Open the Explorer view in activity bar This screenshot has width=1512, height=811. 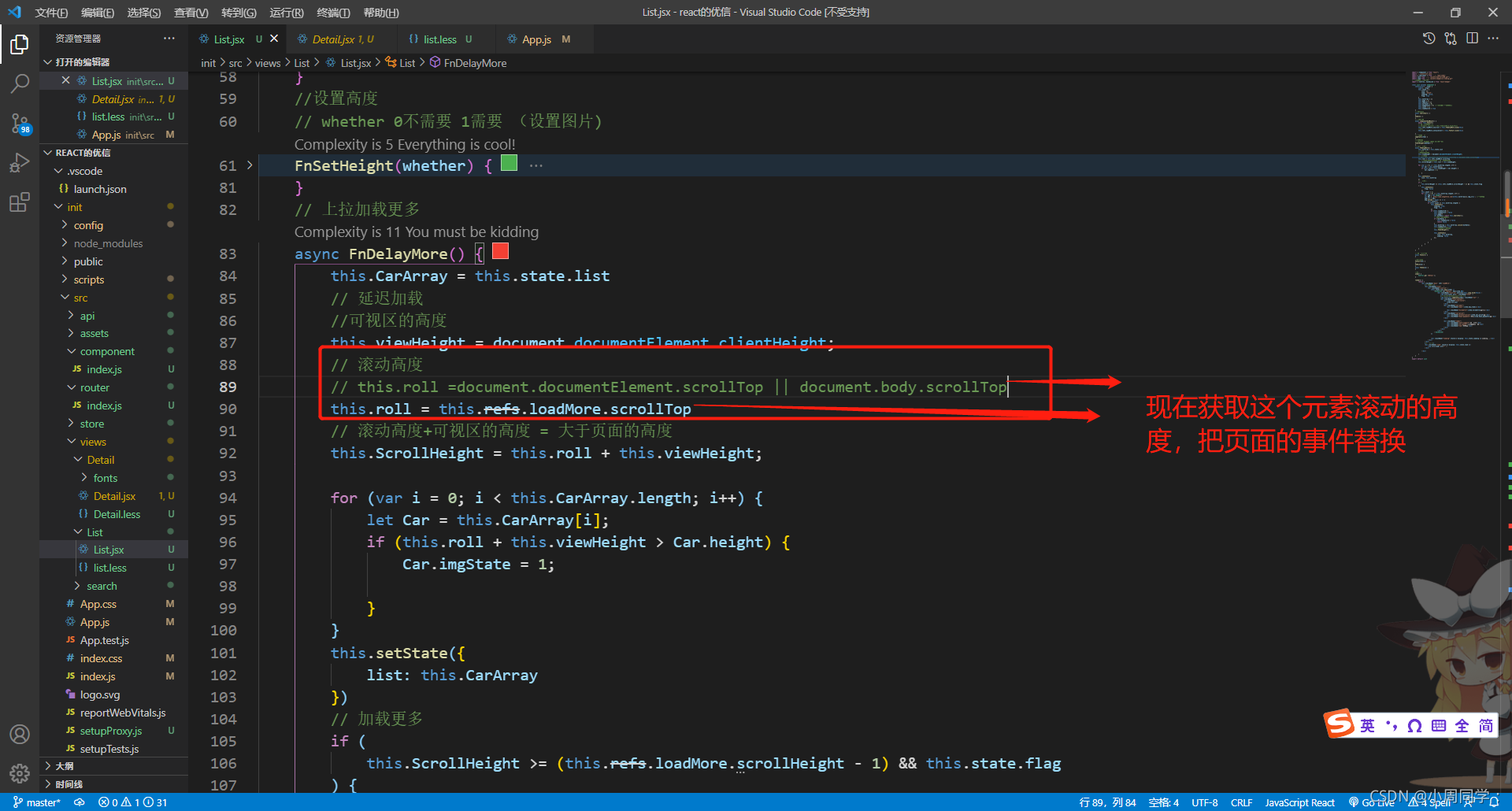pyautogui.click(x=20, y=45)
